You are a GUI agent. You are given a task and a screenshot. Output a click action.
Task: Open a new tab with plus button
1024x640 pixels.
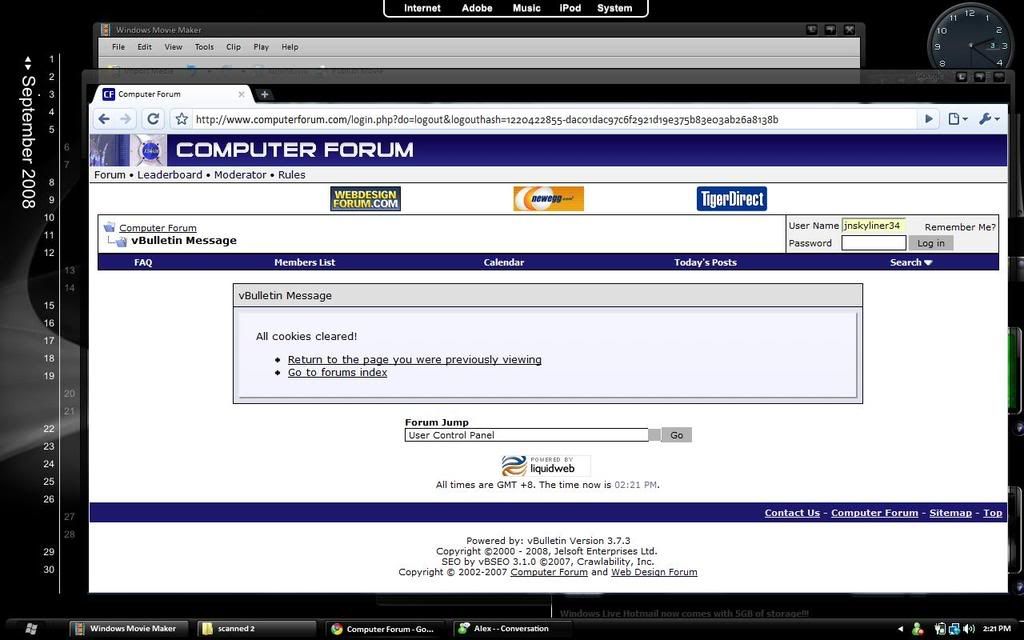264,94
